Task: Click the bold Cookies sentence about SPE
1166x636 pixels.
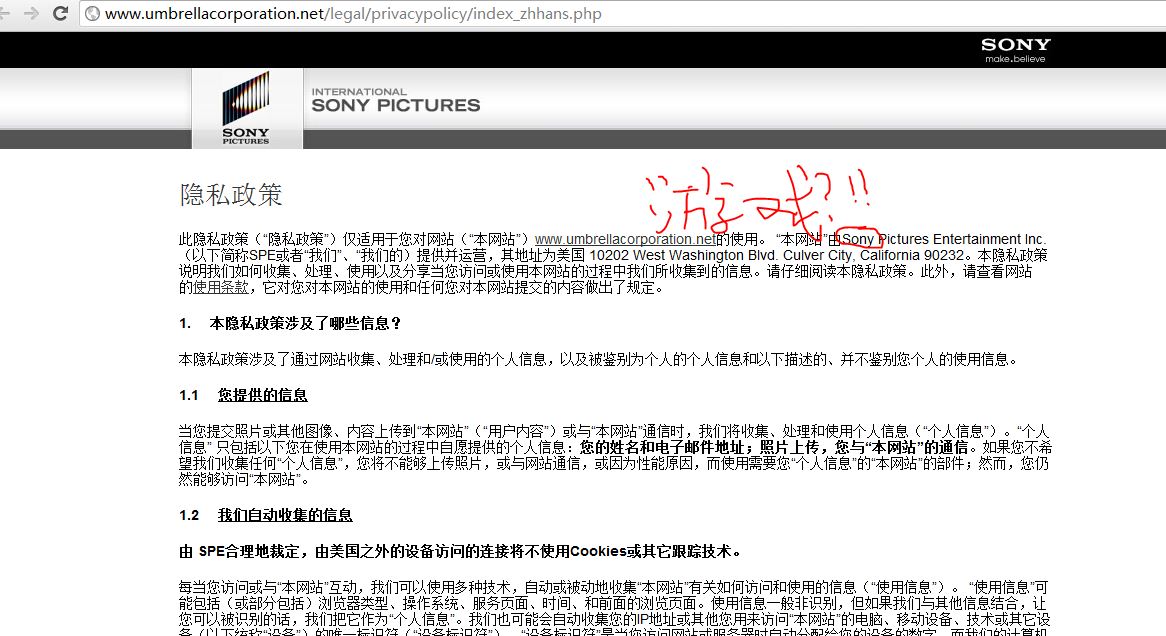Action: tap(460, 551)
